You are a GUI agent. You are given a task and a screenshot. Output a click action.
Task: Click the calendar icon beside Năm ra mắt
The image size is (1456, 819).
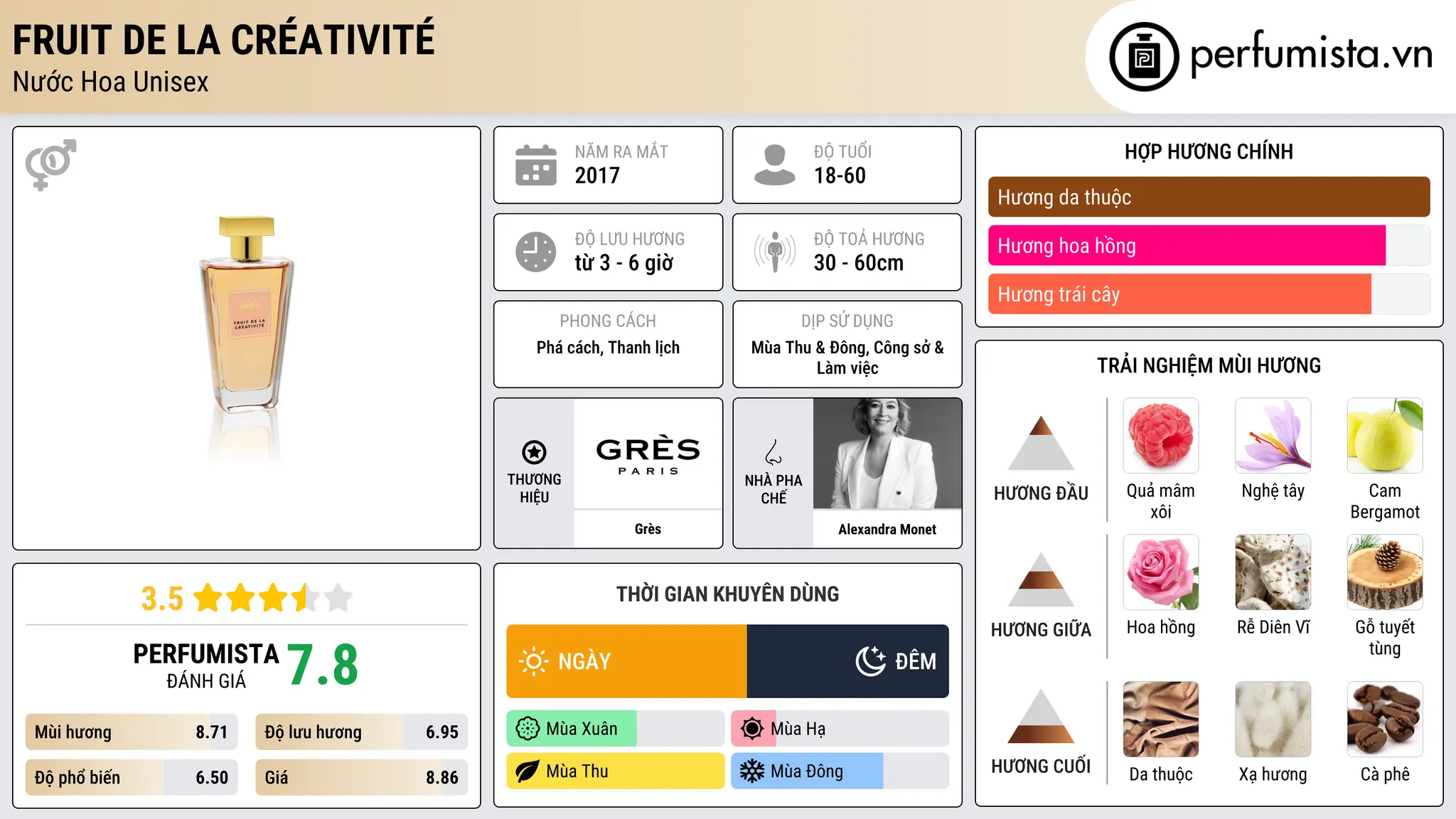[536, 165]
